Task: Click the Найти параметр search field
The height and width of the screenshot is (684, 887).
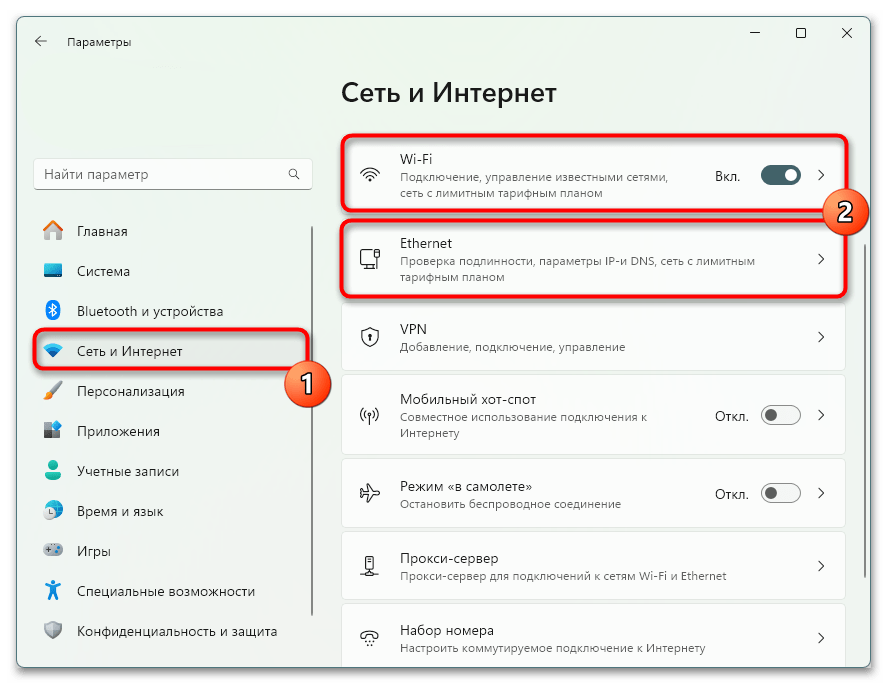Action: [173, 174]
